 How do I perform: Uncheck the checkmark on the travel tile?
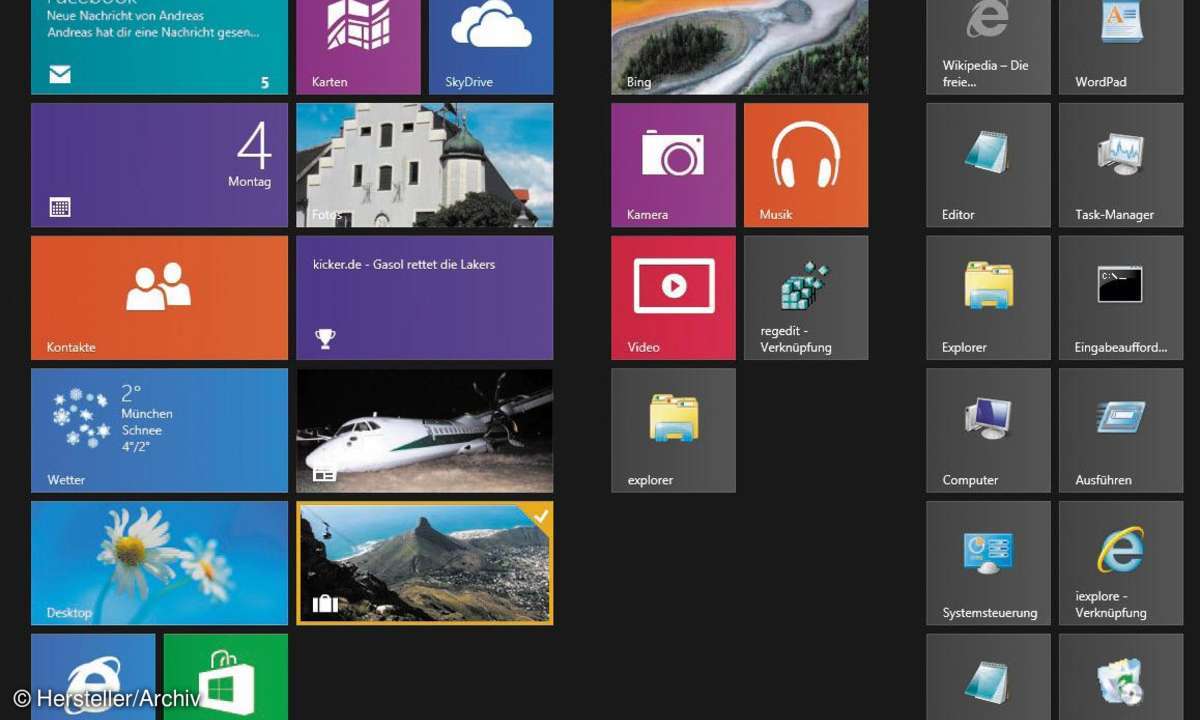tap(541, 516)
